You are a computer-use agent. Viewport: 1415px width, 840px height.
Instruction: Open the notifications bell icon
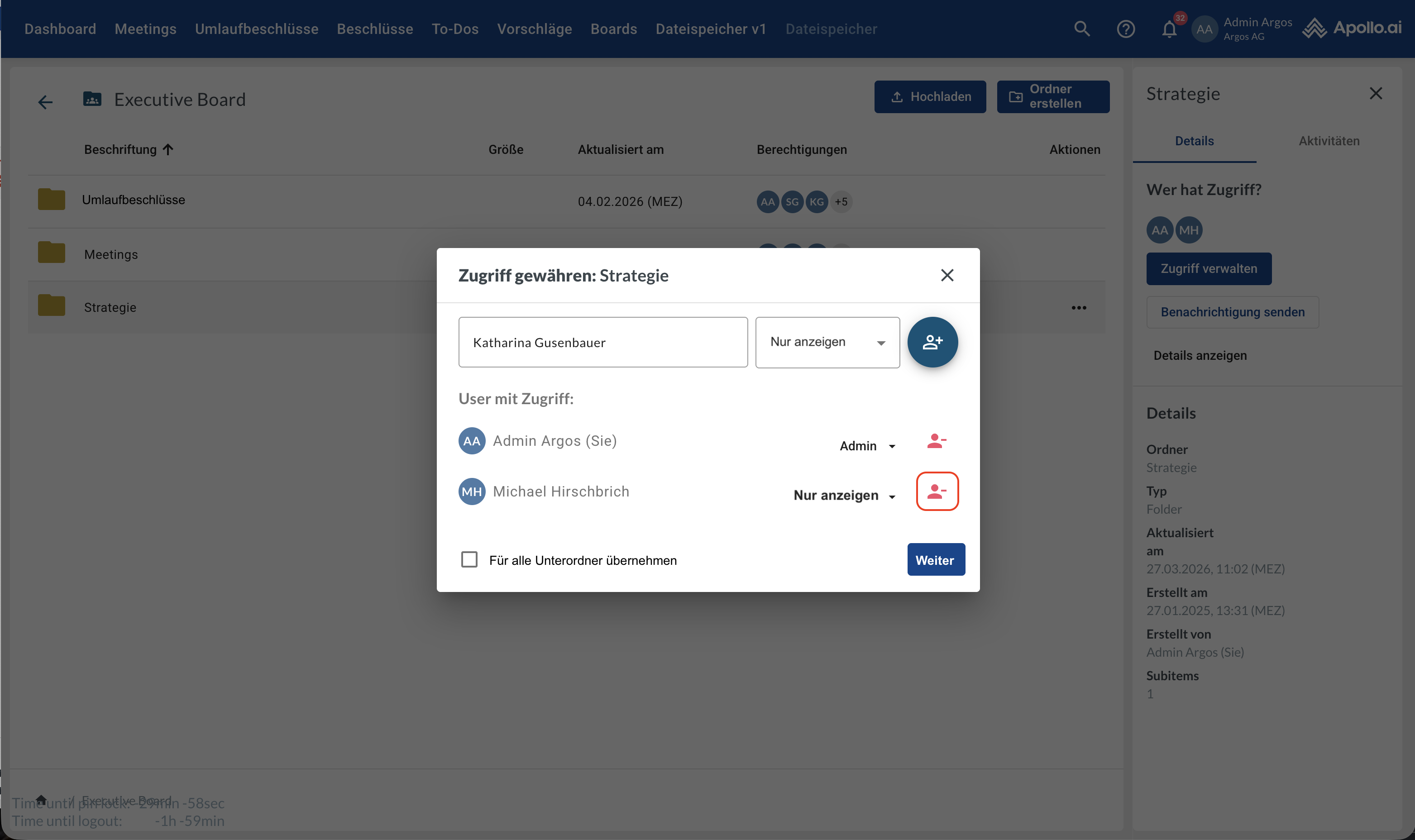click(1169, 29)
